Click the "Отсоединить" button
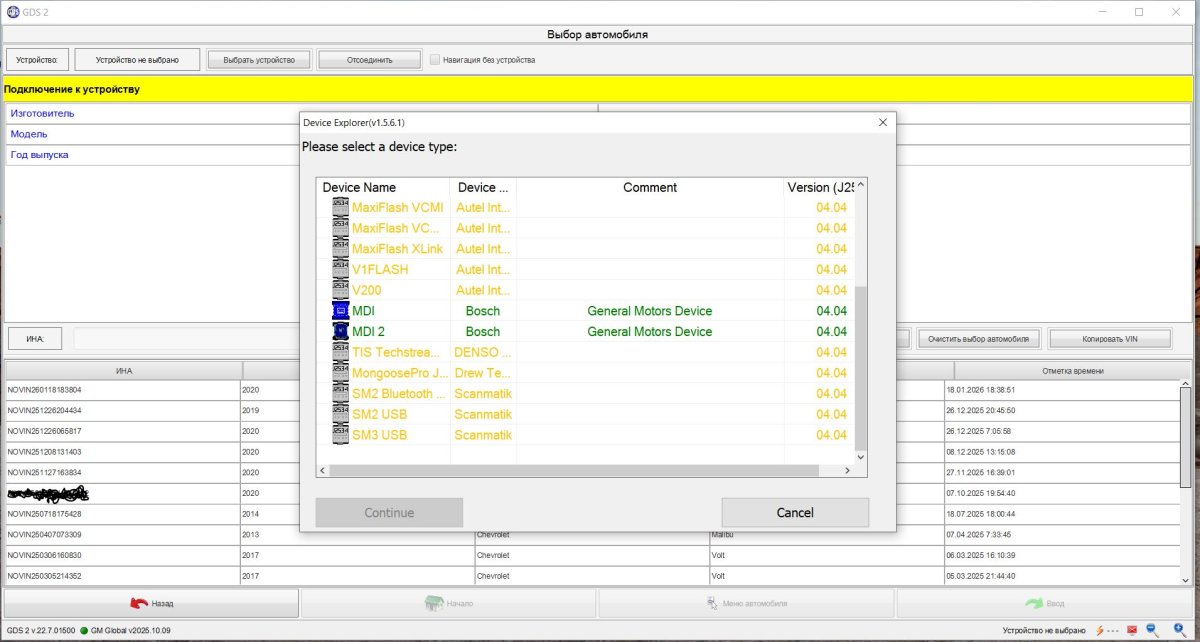 [x=369, y=60]
